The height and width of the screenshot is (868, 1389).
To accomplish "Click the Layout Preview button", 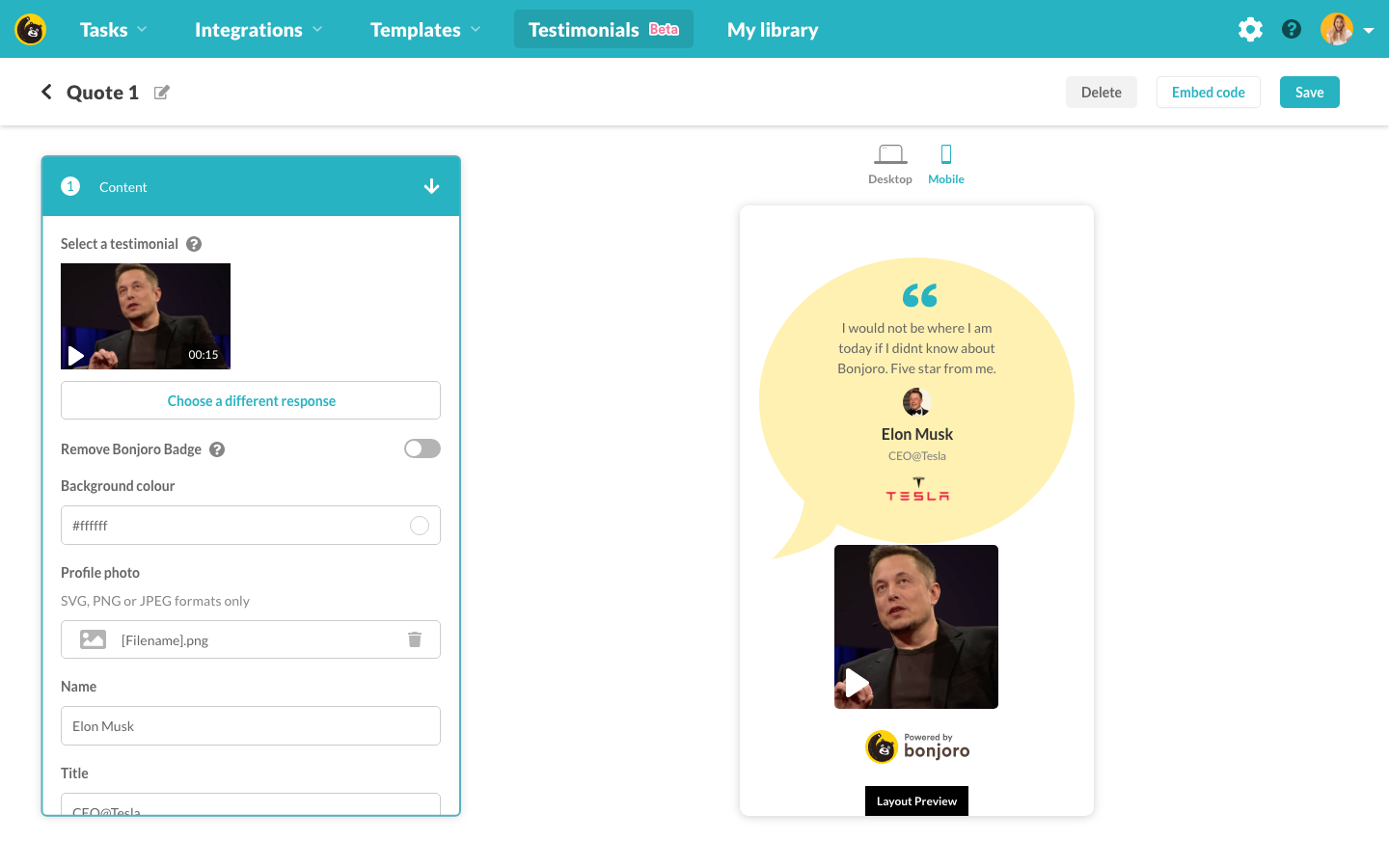I will [x=916, y=801].
